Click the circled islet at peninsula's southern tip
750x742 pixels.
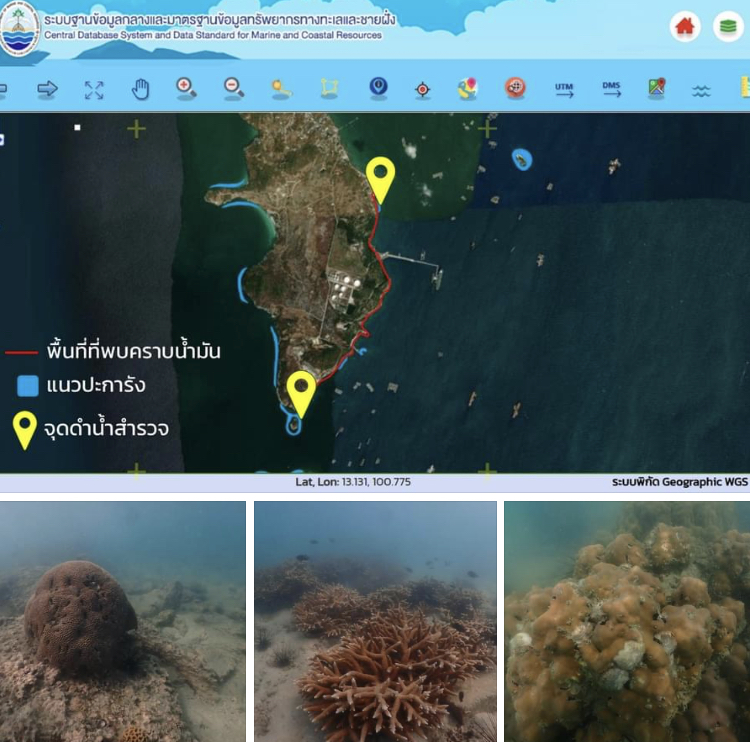click(x=293, y=424)
